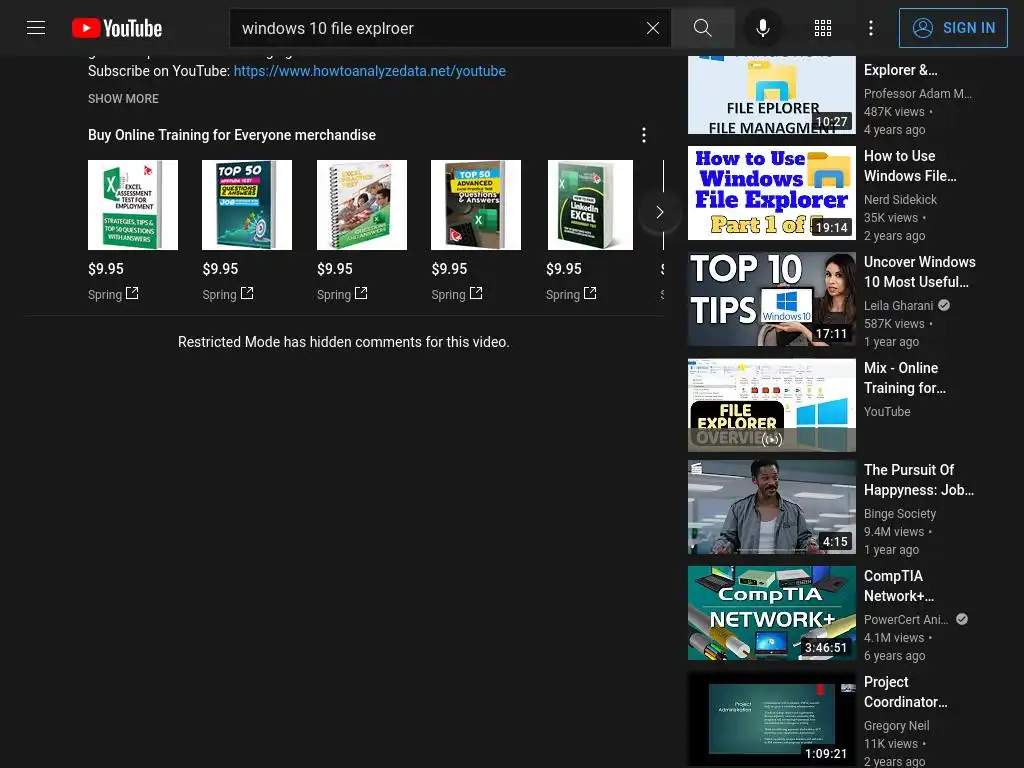This screenshot has width=1024, height=768.
Task: Open the hamburger guide menu
Action: [36, 27]
